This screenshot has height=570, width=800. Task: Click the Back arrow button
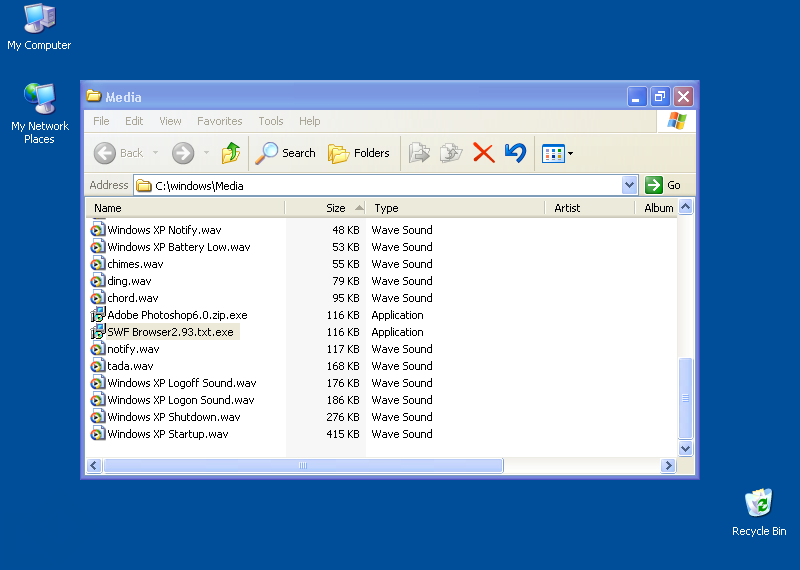[105, 153]
